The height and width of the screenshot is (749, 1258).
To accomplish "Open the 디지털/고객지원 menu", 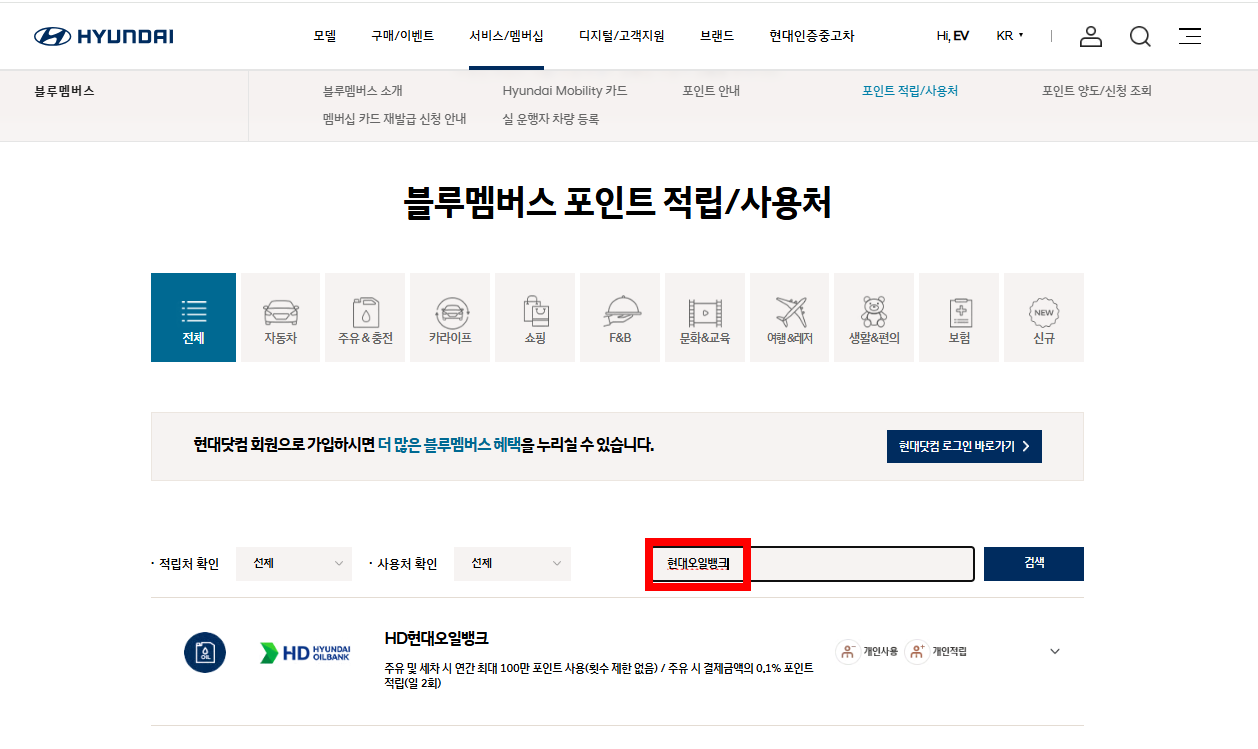I will 621,36.
